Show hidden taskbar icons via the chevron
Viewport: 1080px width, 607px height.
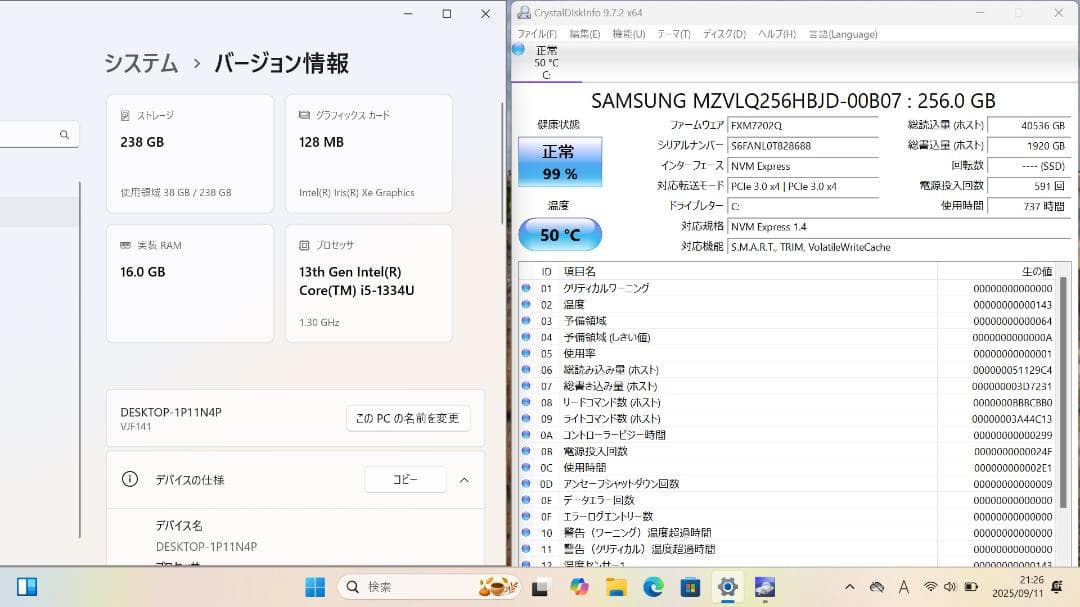tap(848, 587)
